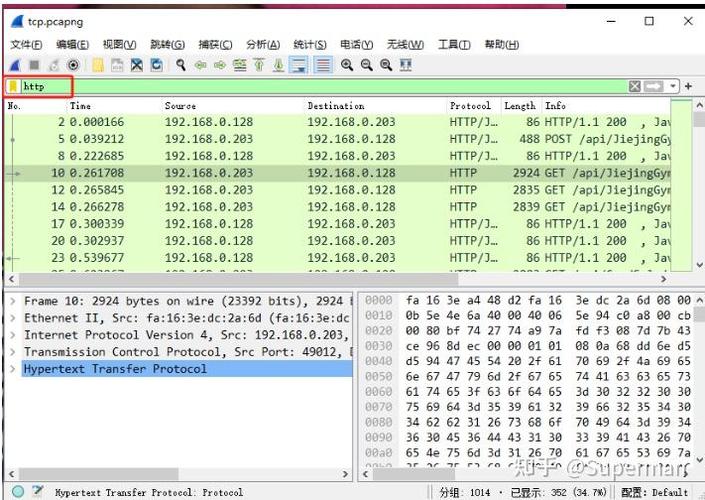The image size is (705, 500).
Task: Select packet 2 at time 0.000166
Action: coord(337,122)
